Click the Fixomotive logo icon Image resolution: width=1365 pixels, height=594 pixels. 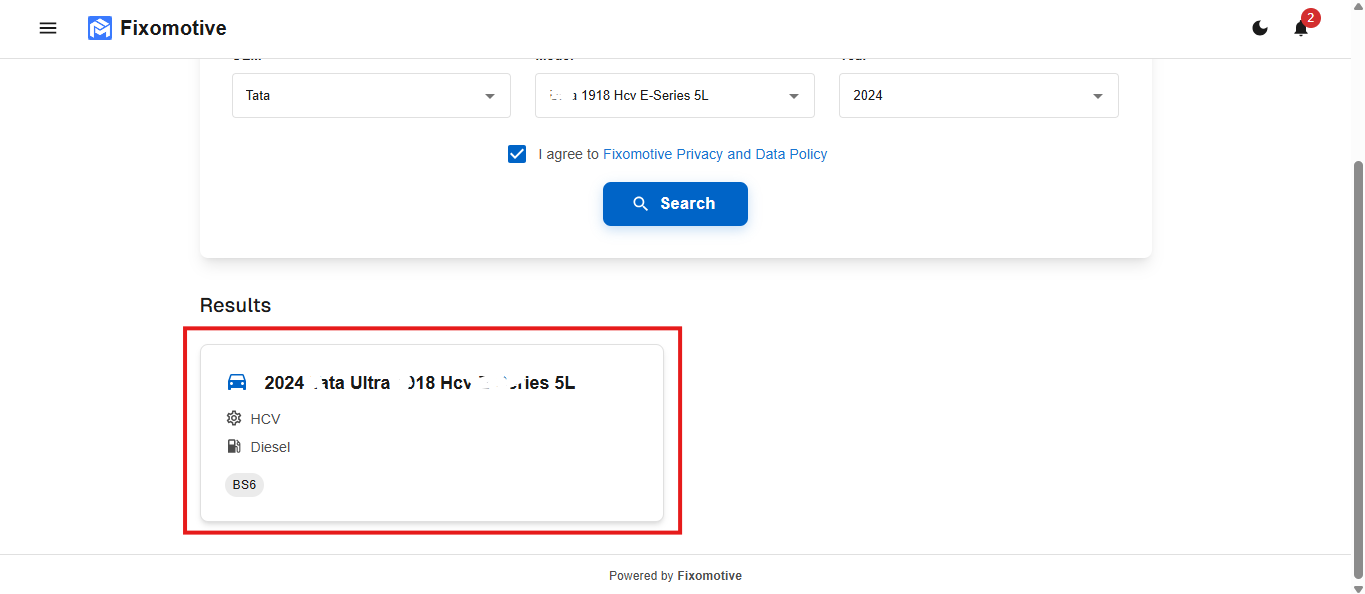click(x=100, y=28)
